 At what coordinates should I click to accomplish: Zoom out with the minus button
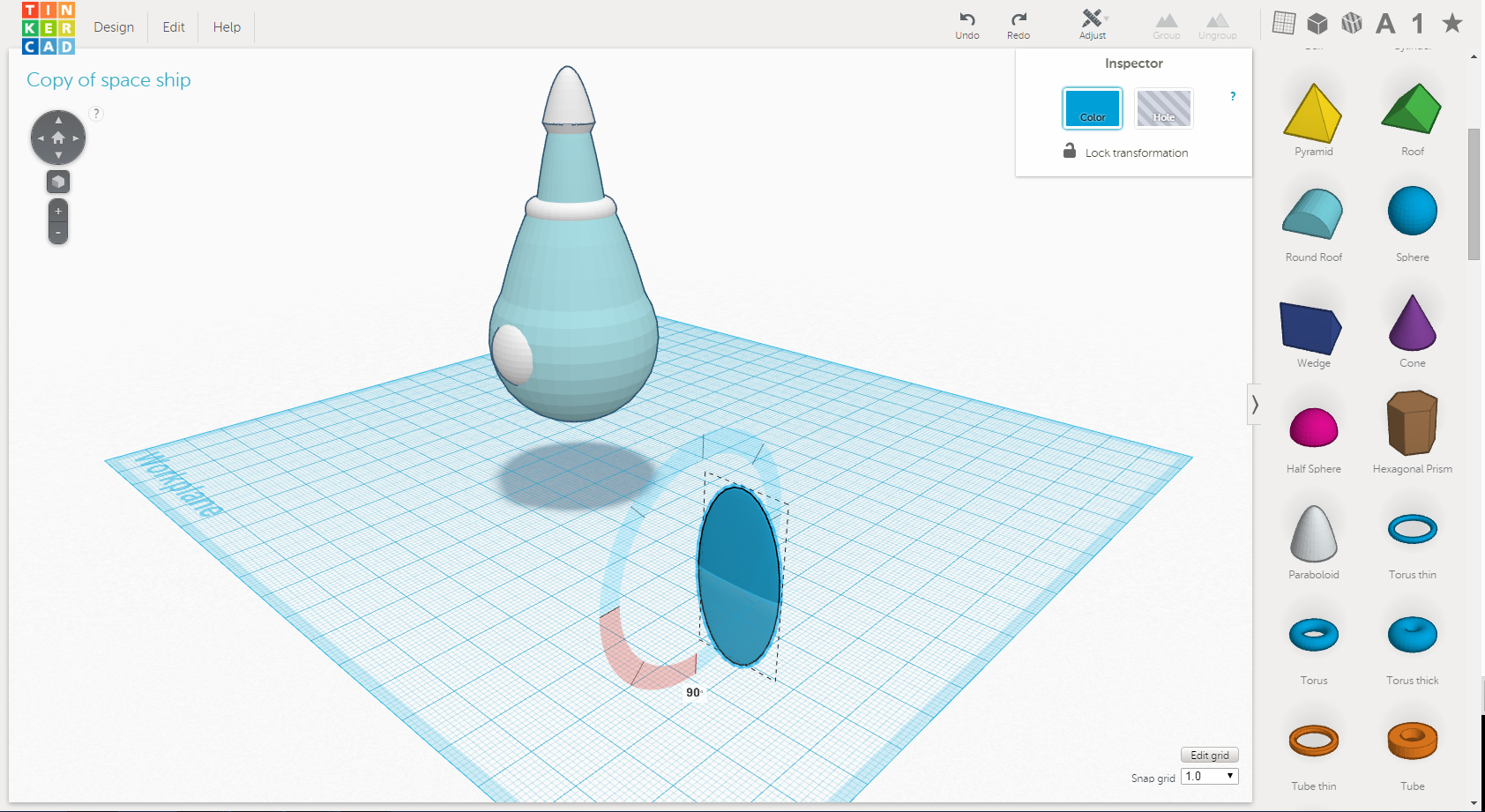click(58, 233)
